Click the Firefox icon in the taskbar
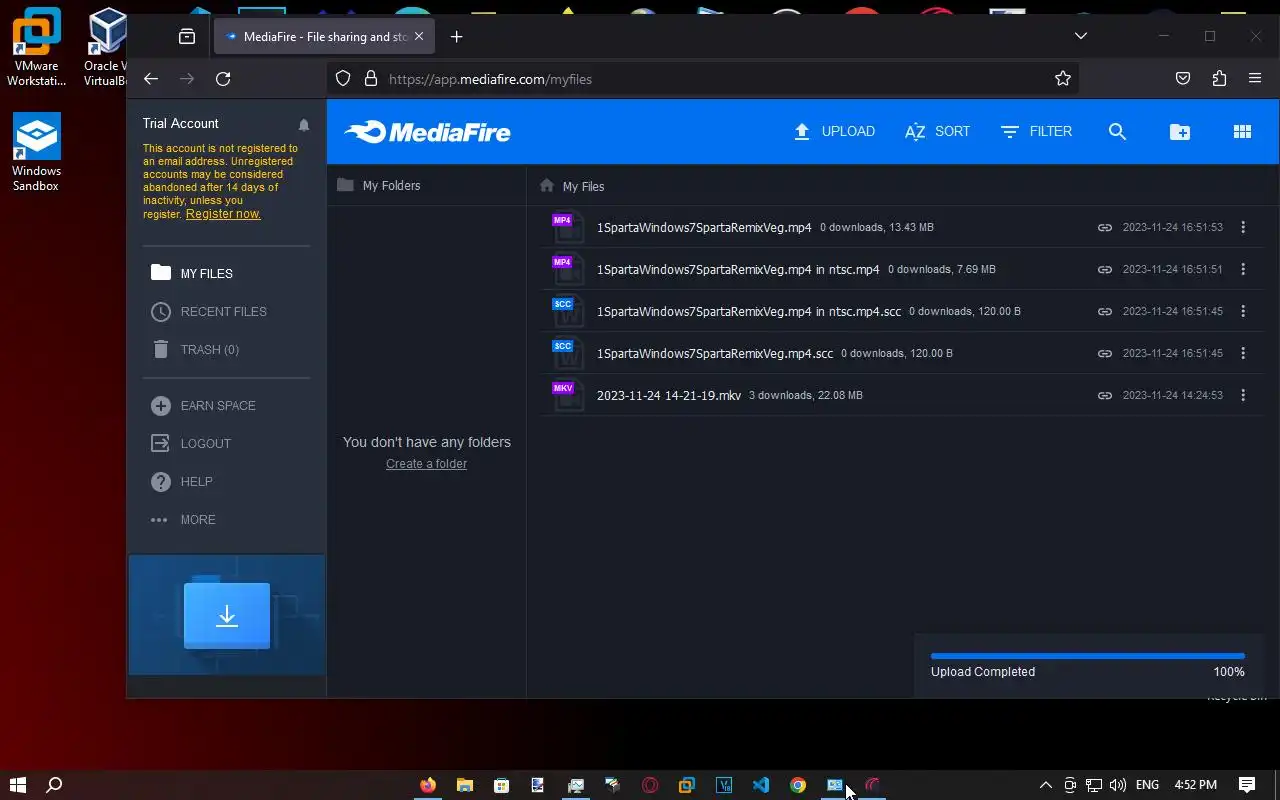The height and width of the screenshot is (800, 1280). pos(428,785)
